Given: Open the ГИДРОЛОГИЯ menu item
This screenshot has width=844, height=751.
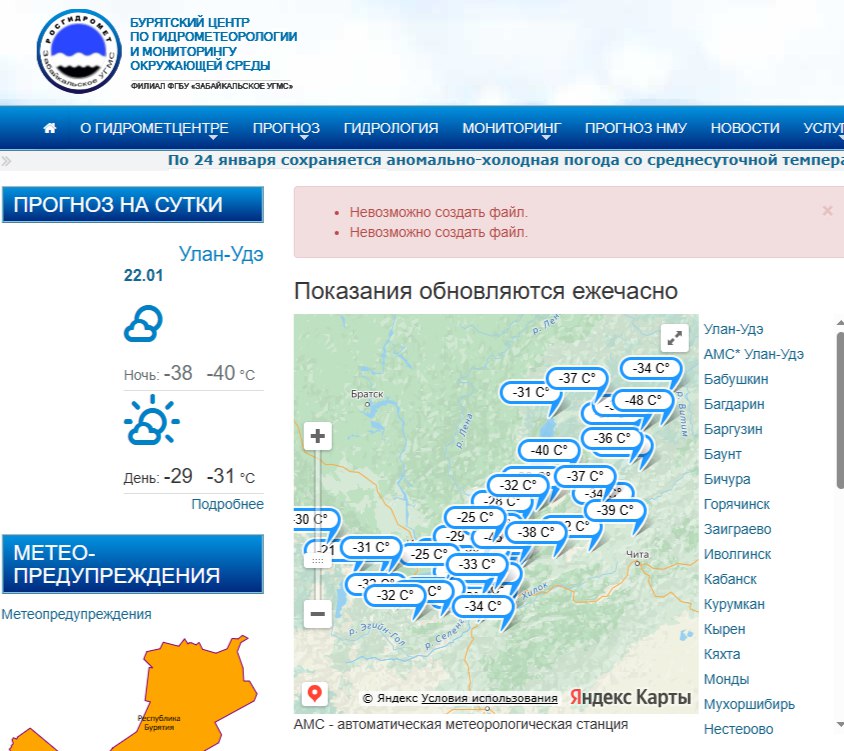Looking at the screenshot, I should 391,128.
